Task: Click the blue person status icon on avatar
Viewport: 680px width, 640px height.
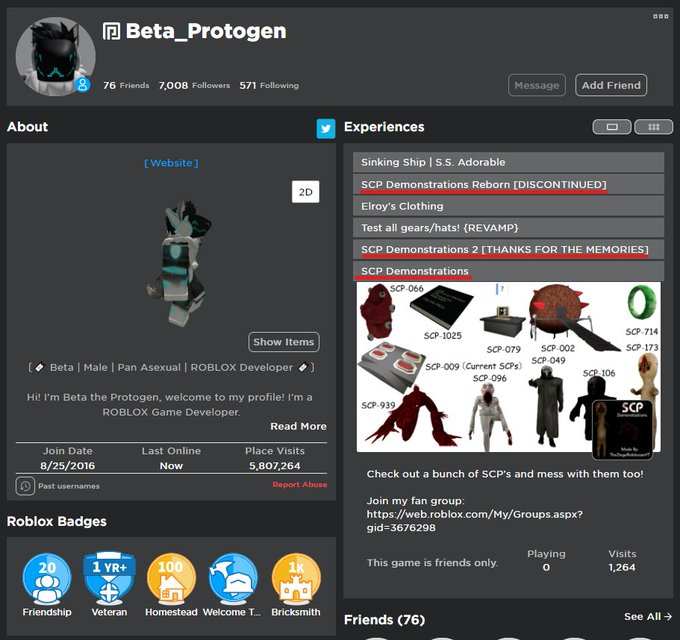Action: [82, 84]
